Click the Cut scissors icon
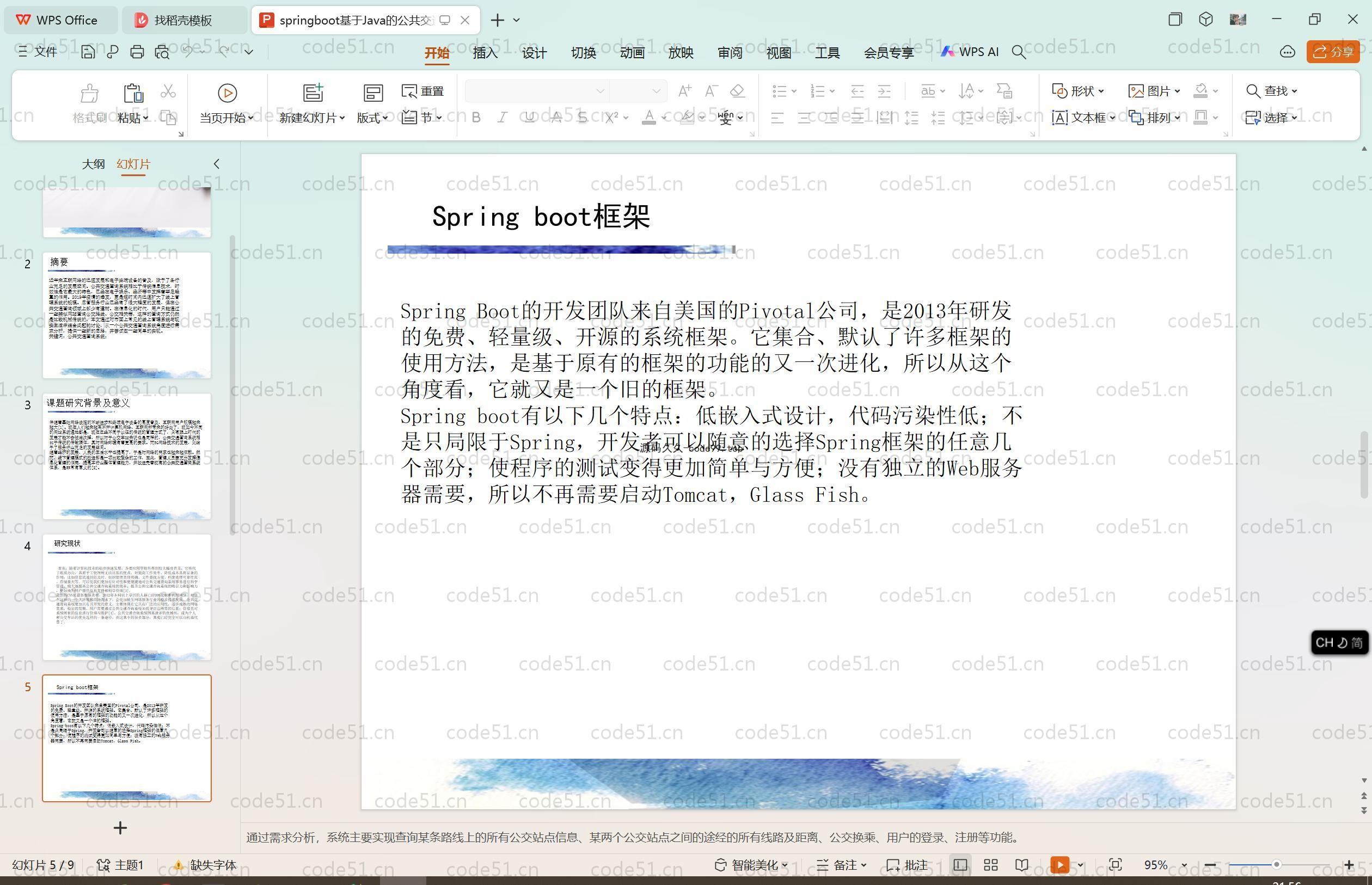The image size is (1372, 885). 168,91
